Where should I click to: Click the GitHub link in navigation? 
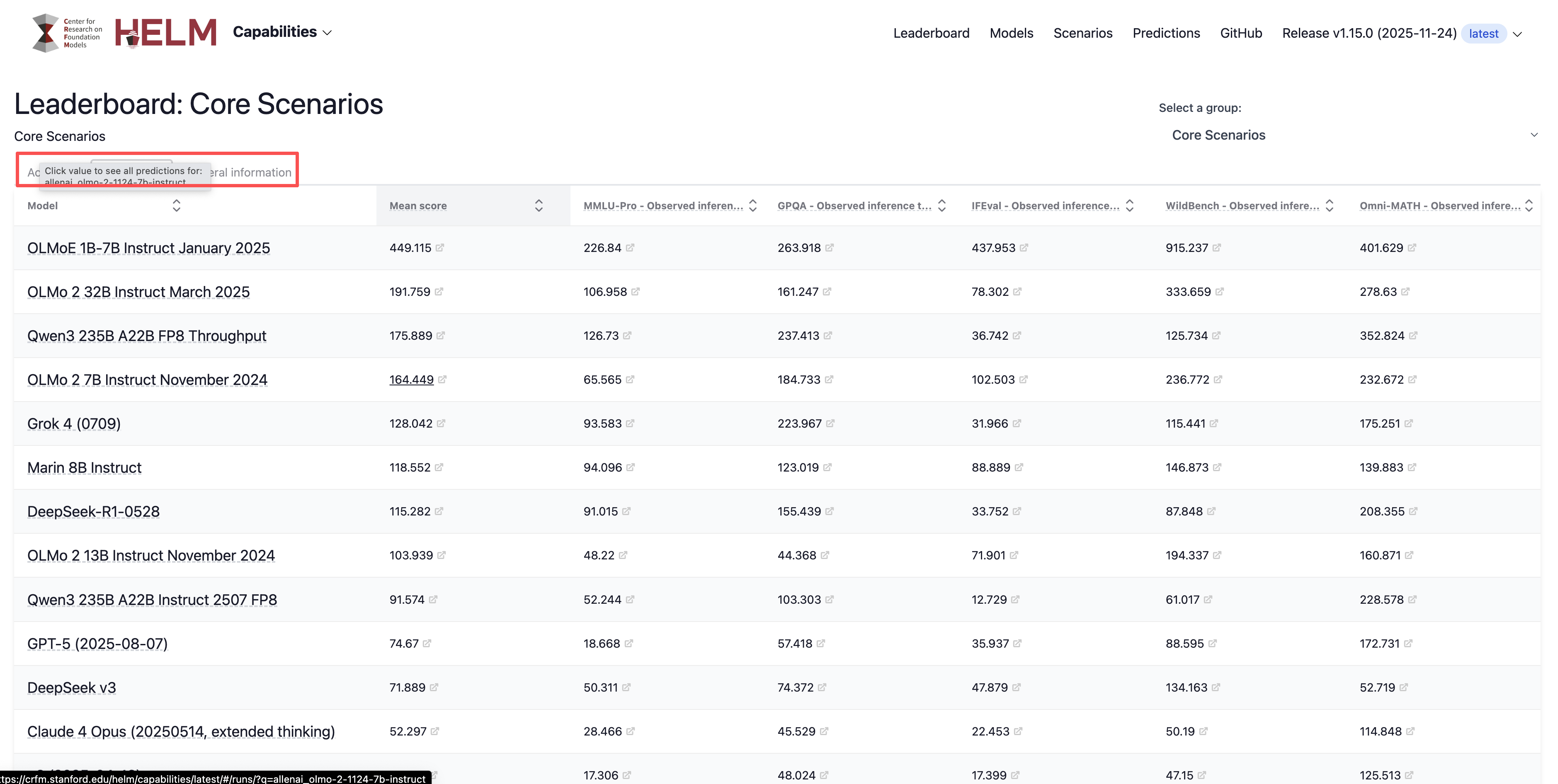pyautogui.click(x=1240, y=33)
